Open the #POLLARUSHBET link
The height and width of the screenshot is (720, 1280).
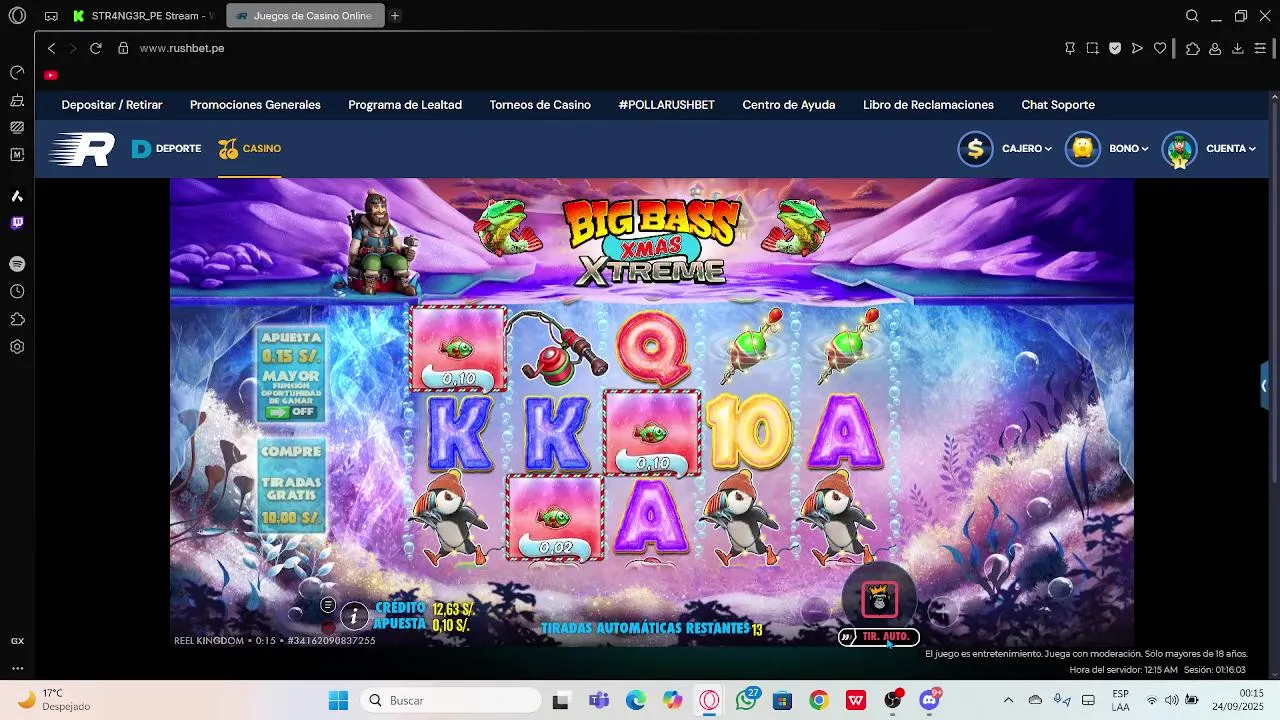[666, 105]
